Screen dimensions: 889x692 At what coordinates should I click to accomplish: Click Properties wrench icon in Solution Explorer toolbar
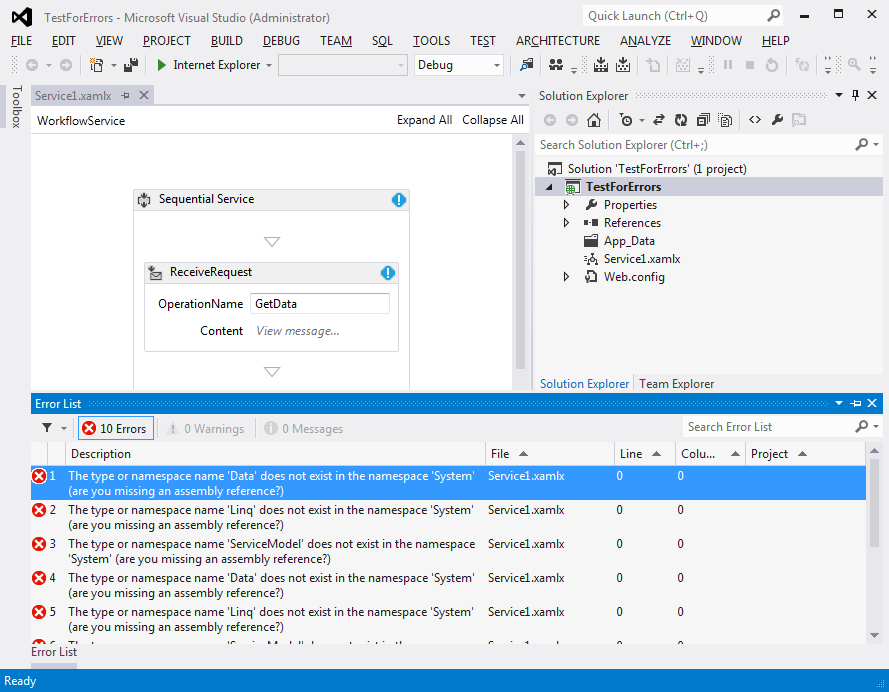click(777, 120)
